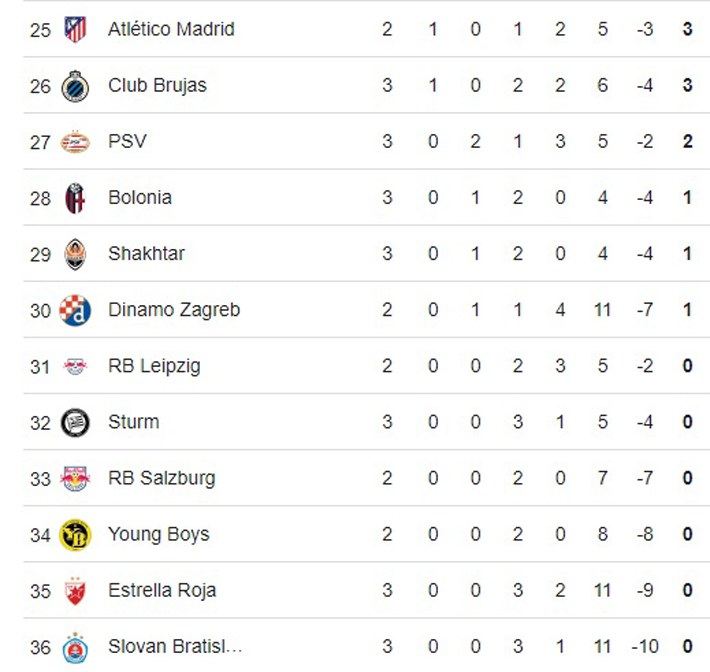The height and width of the screenshot is (672, 710).
Task: Click the Club Brujas crest icon
Action: (75, 86)
